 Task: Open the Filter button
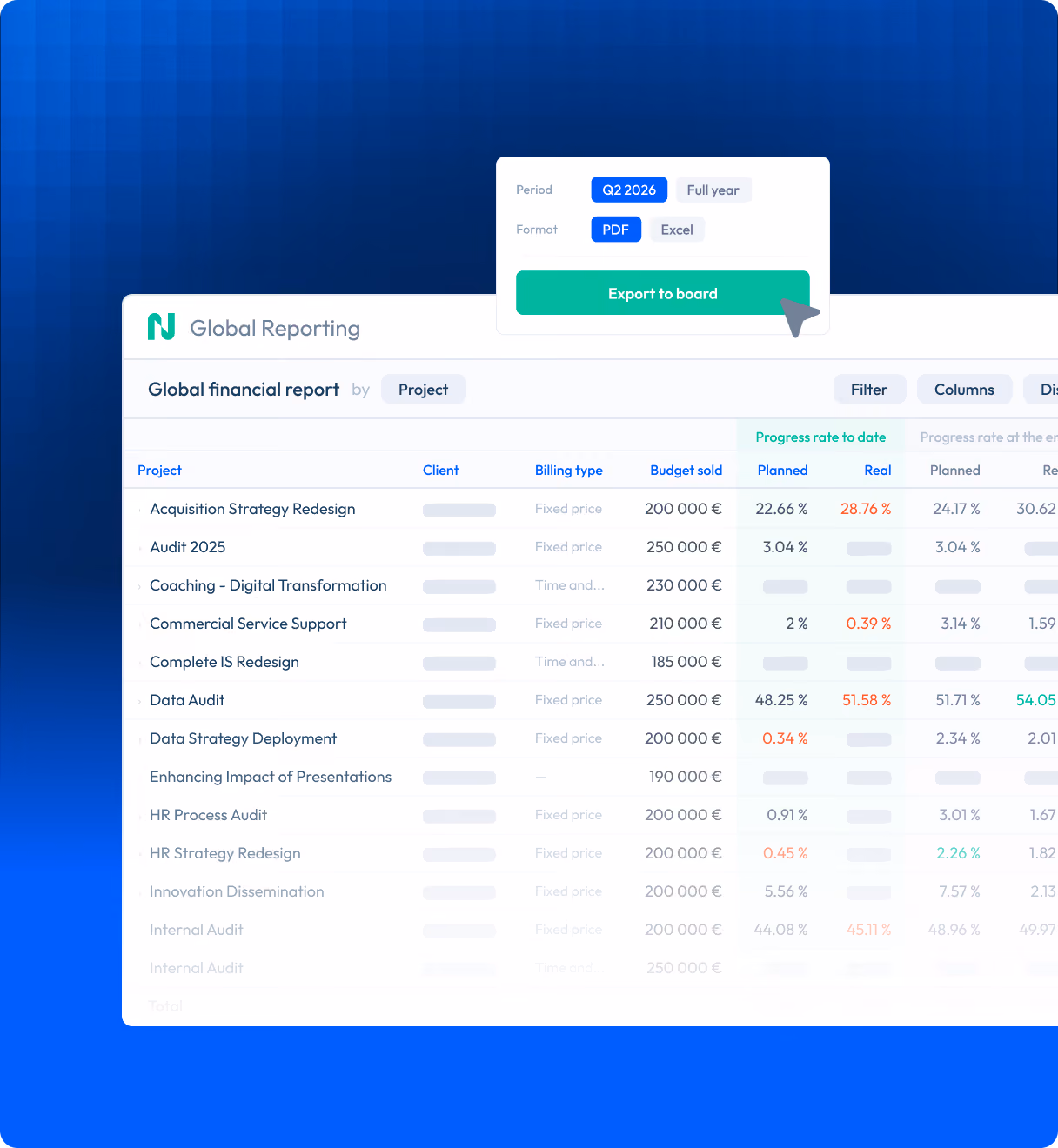(x=869, y=390)
